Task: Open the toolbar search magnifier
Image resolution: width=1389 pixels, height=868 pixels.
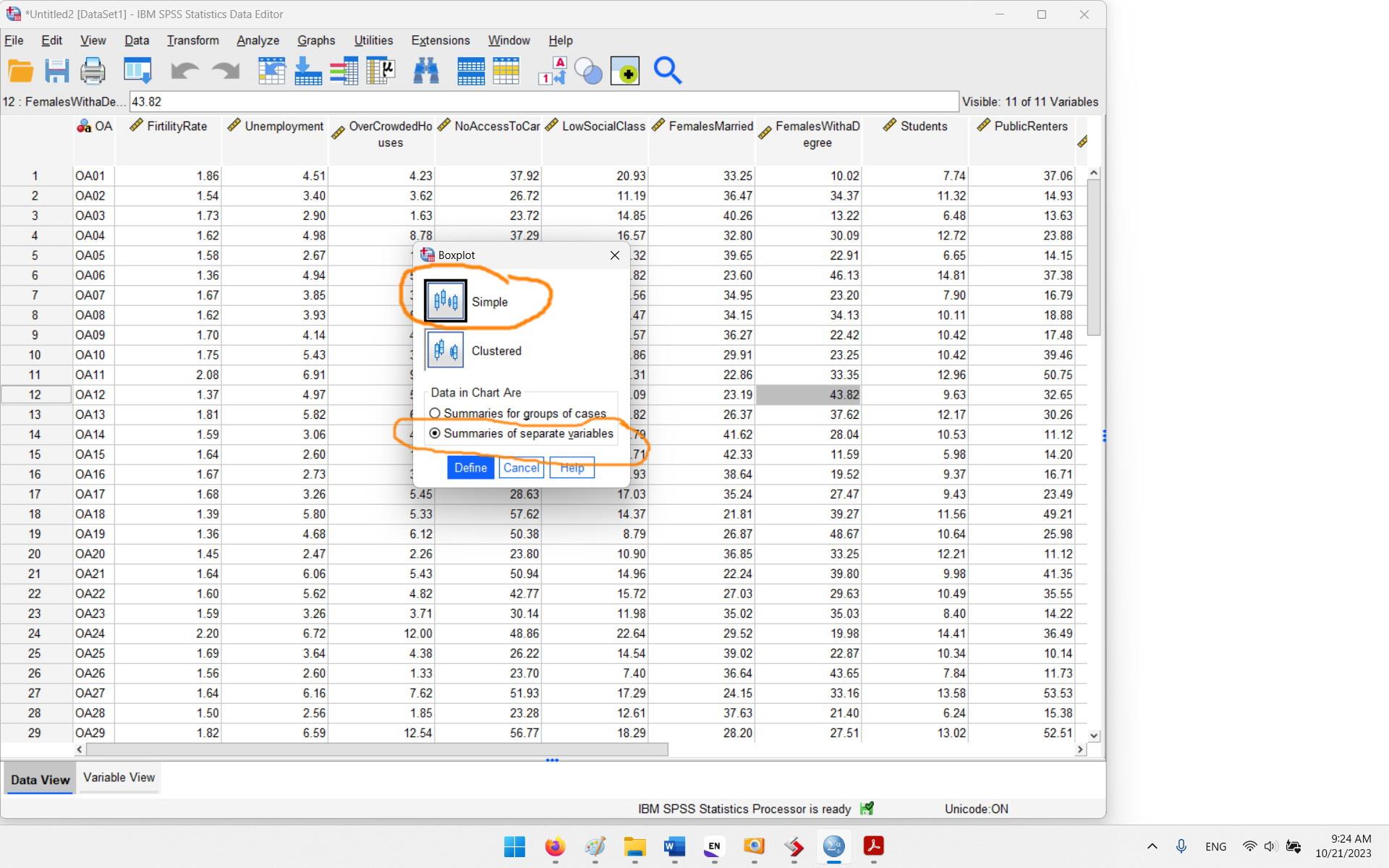Action: [x=667, y=71]
